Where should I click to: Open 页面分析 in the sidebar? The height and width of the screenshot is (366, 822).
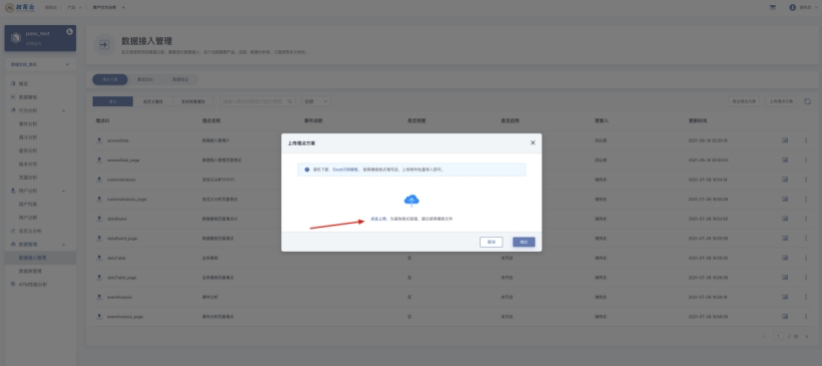(x=28, y=177)
